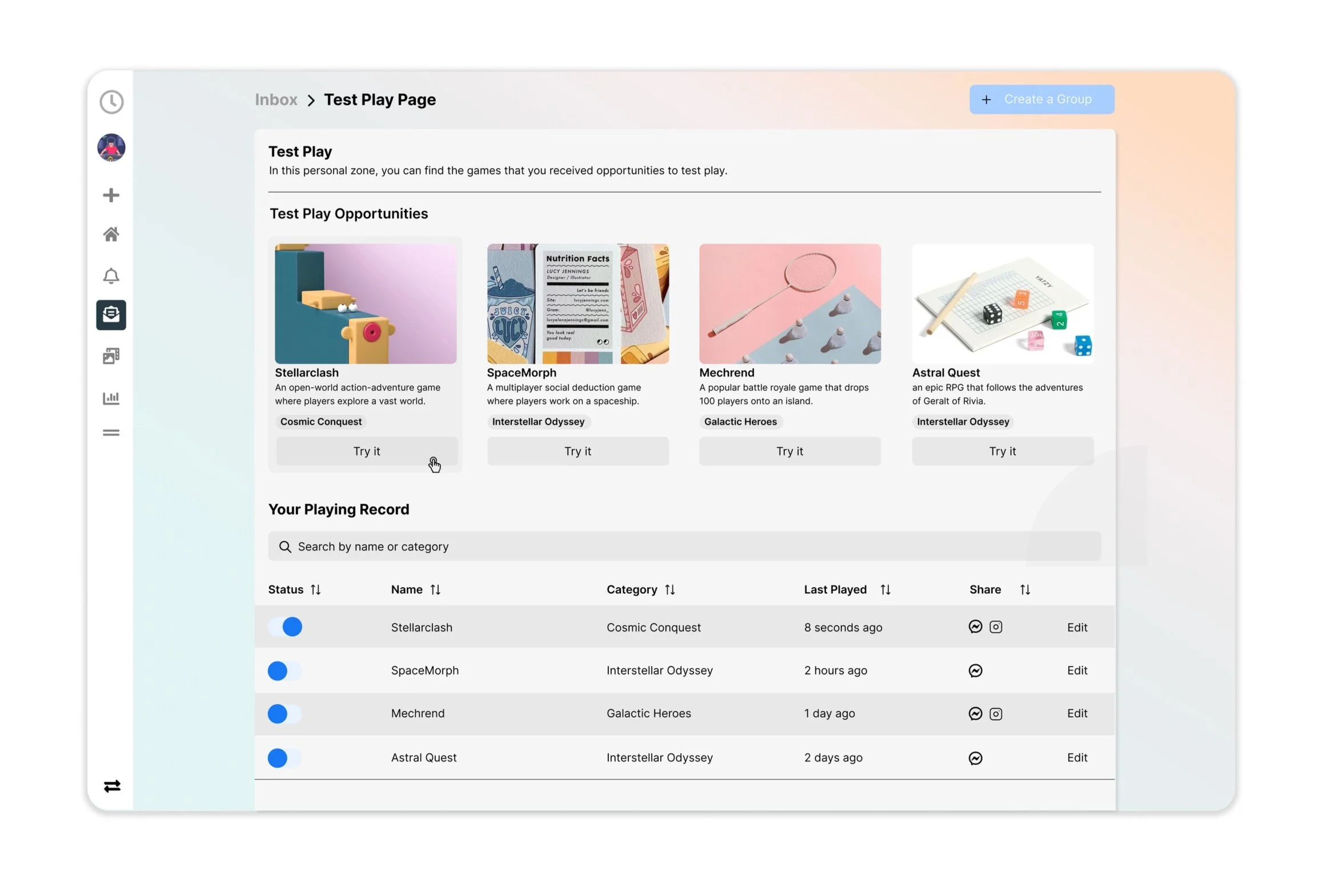This screenshot has height=896, width=1318.
Task: Click the clock history sidebar icon
Action: point(111,102)
